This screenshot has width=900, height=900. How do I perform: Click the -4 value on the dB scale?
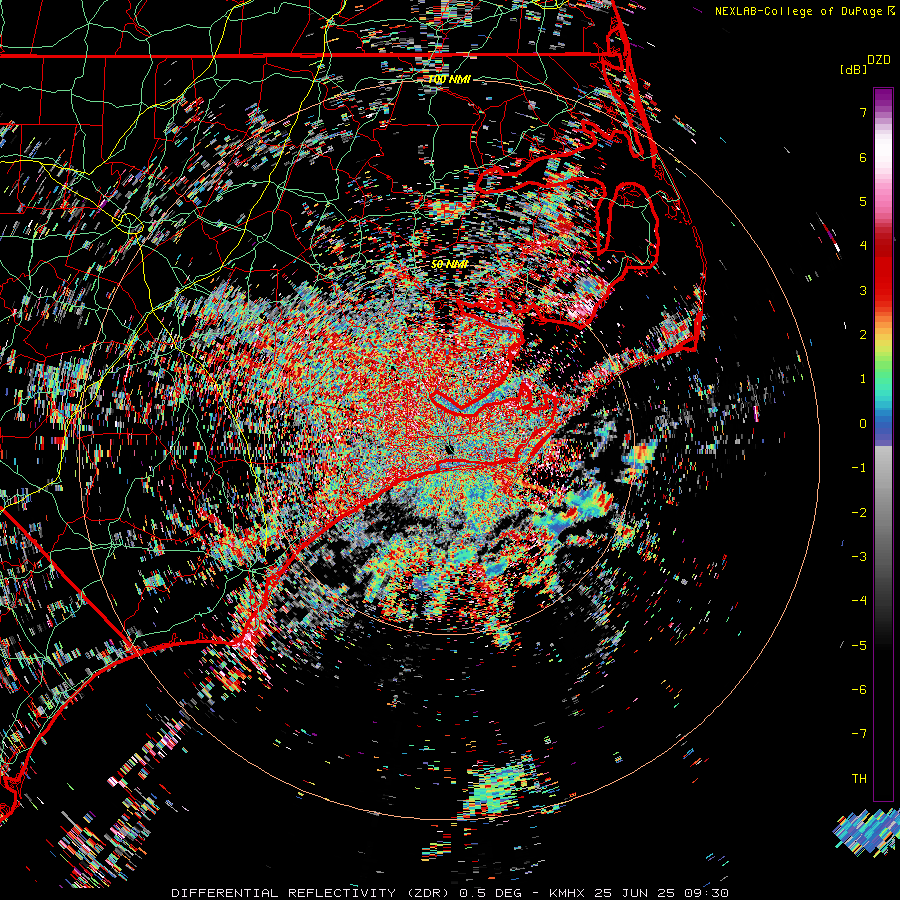[859, 600]
